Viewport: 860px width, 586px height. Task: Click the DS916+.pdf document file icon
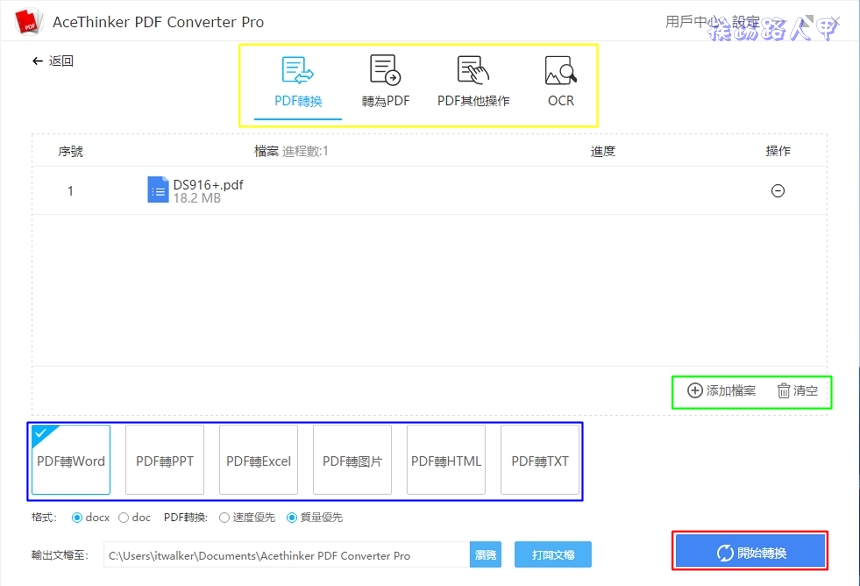point(158,190)
